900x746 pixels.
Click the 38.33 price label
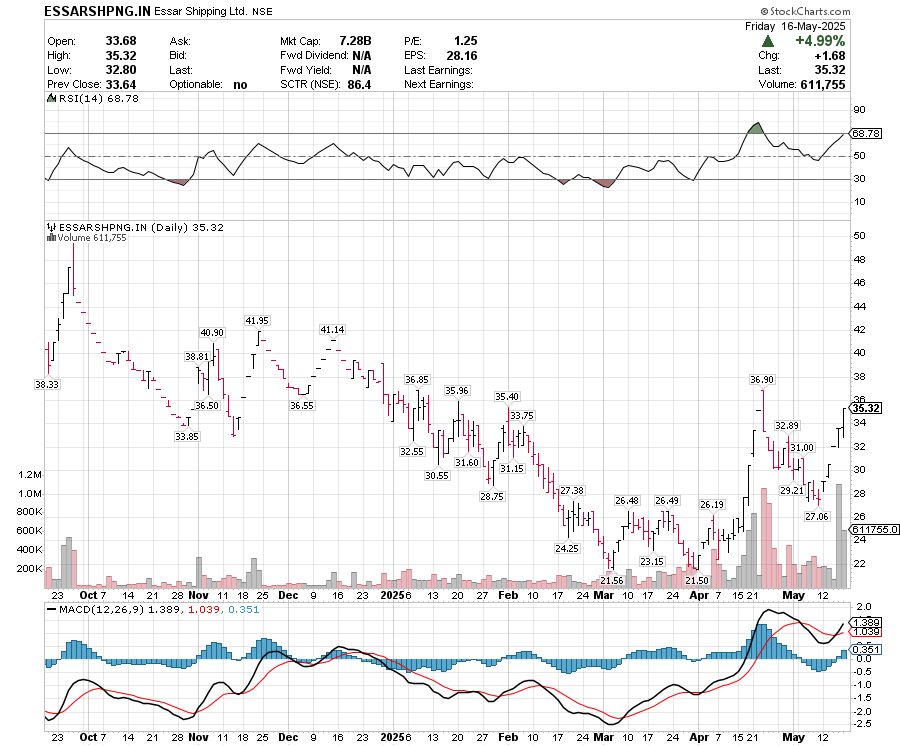click(x=46, y=385)
